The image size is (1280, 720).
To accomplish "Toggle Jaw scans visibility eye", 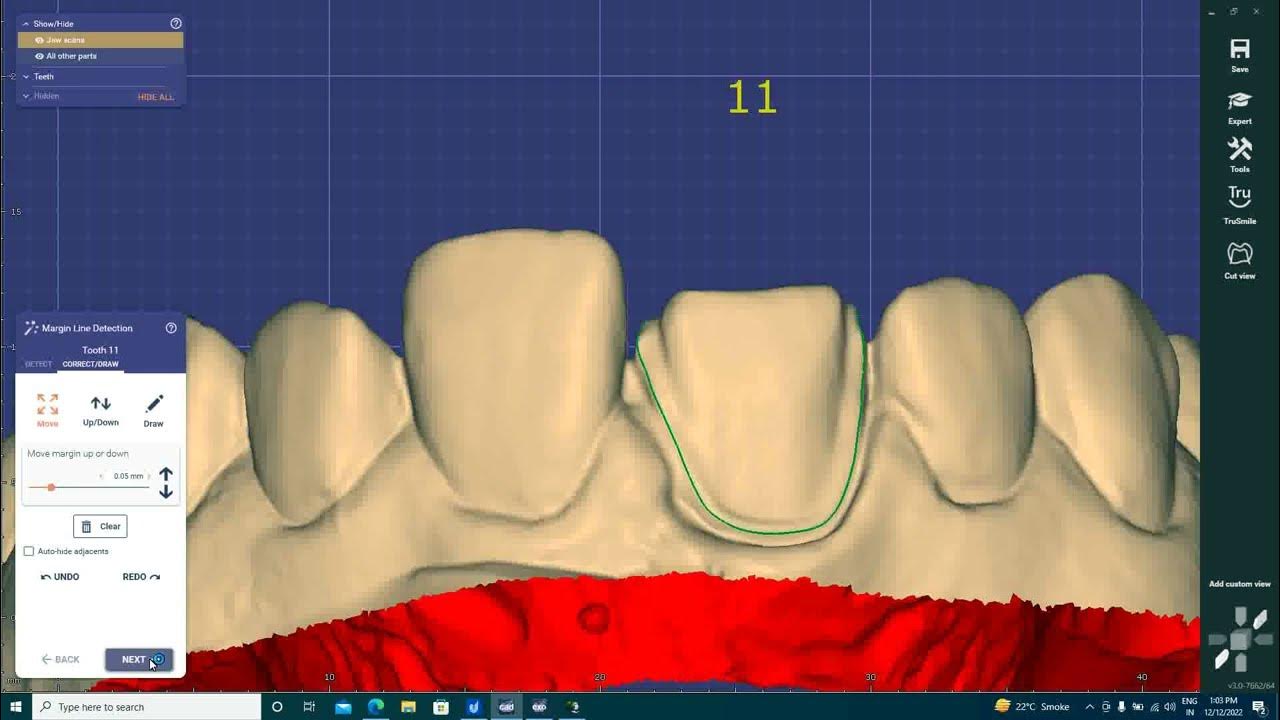I will tap(39, 40).
